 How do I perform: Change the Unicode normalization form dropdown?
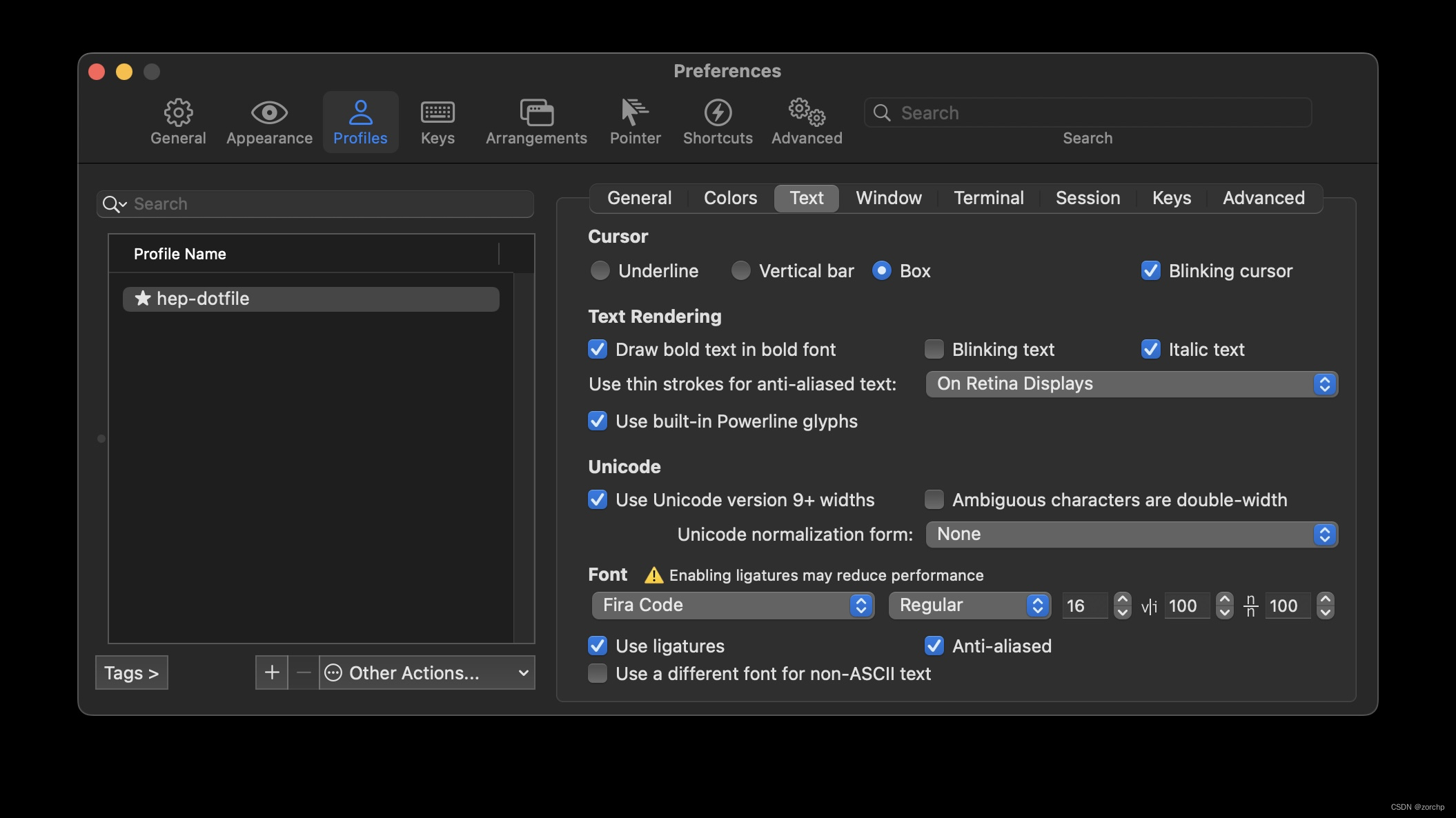pos(1130,534)
